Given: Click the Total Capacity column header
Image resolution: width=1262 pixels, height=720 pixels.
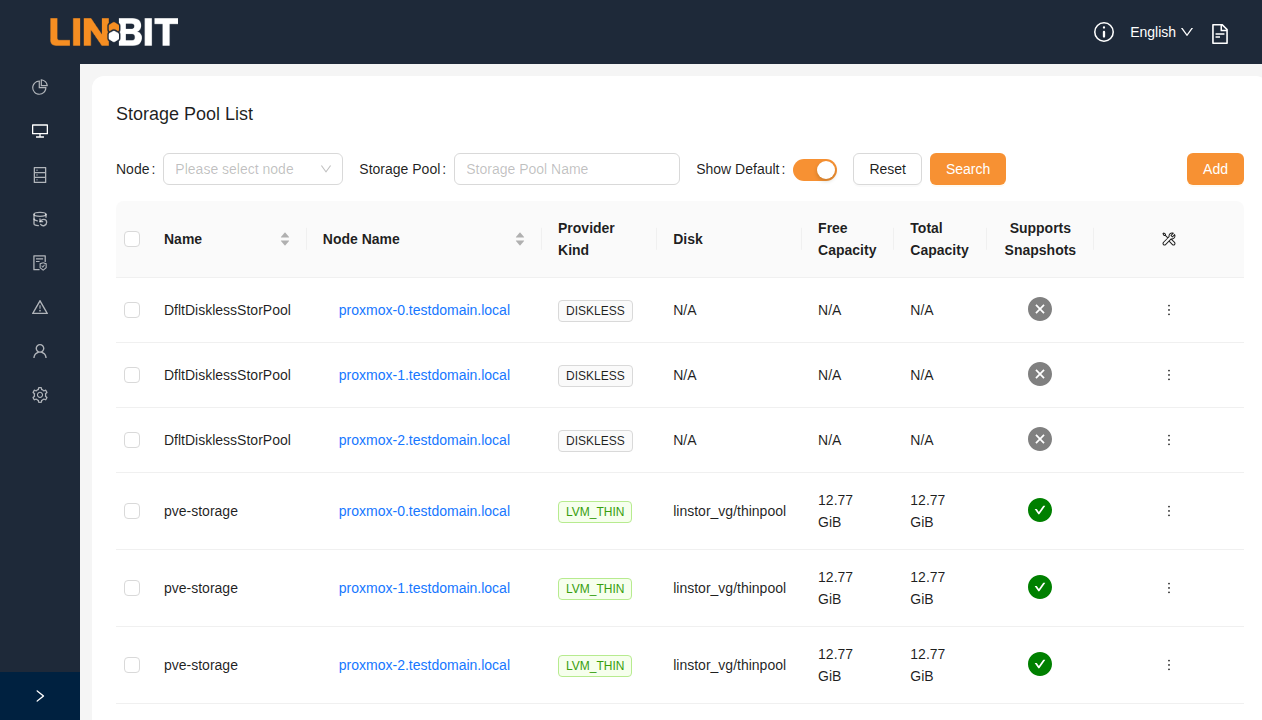Looking at the screenshot, I should pyautogui.click(x=939, y=239).
